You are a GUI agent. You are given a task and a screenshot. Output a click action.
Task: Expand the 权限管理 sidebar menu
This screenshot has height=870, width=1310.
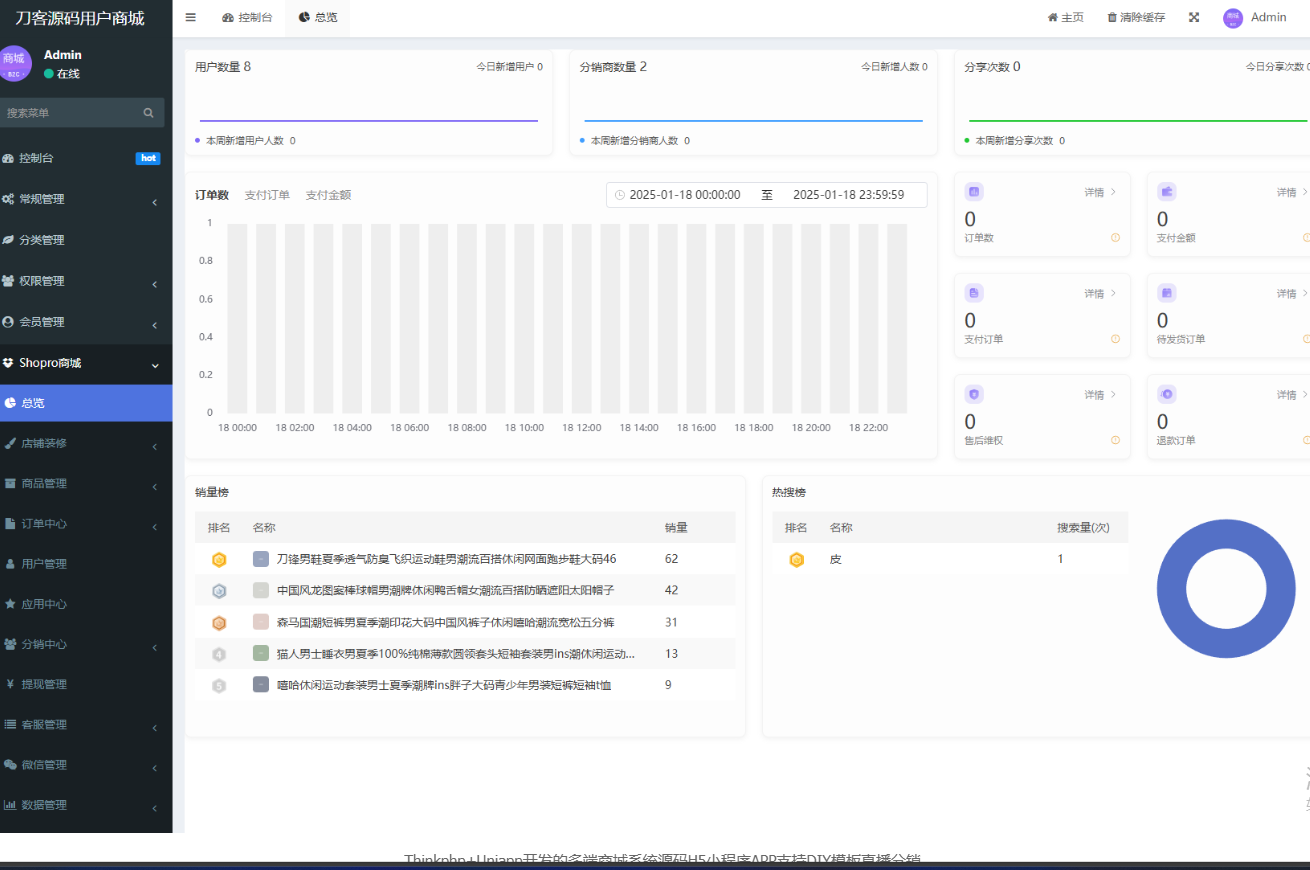(x=86, y=281)
